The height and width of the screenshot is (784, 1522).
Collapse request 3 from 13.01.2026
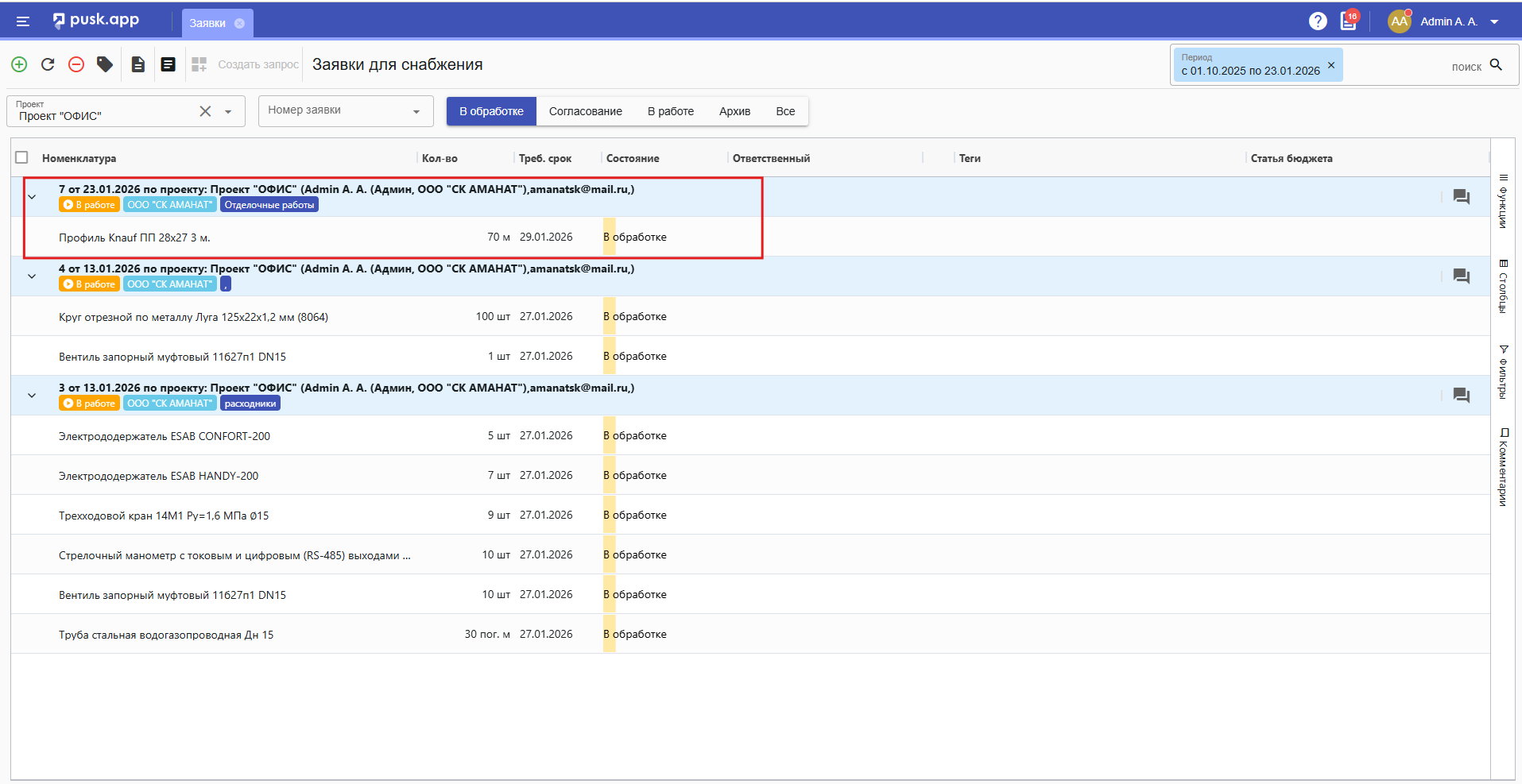32,396
